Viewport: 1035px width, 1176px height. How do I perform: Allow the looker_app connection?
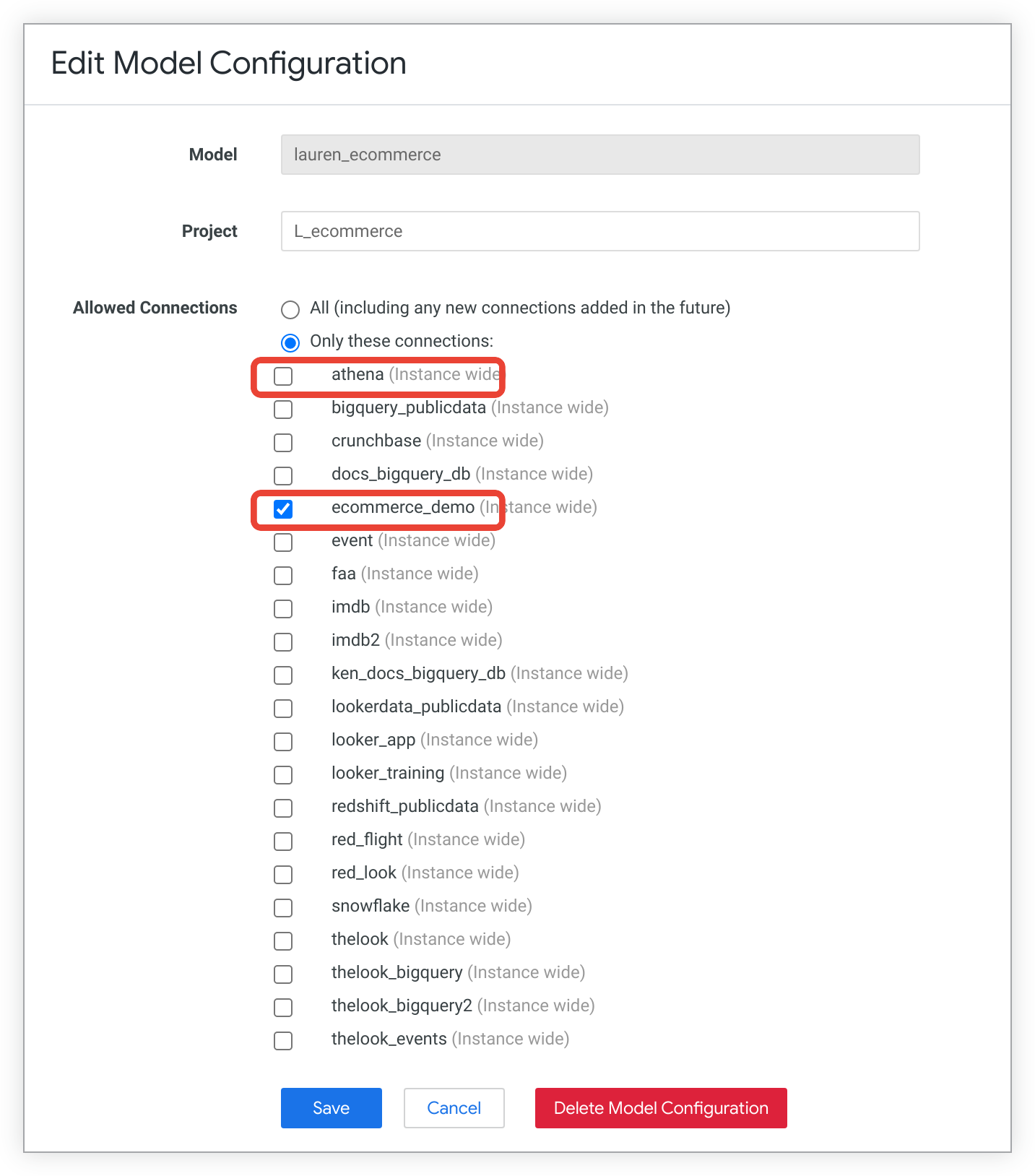283,742
